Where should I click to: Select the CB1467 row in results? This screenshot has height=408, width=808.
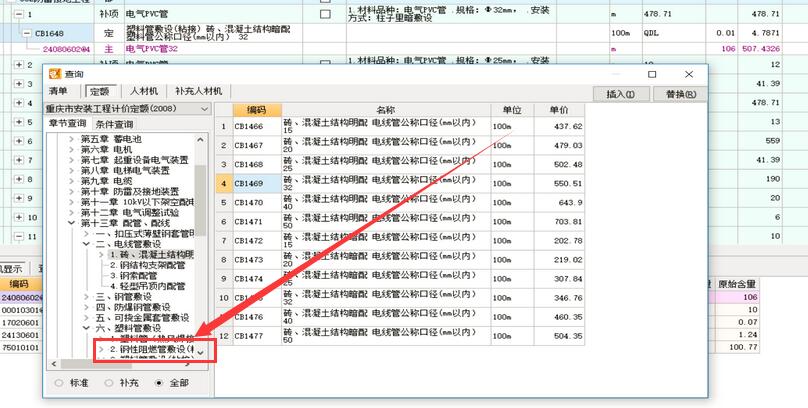(400, 145)
